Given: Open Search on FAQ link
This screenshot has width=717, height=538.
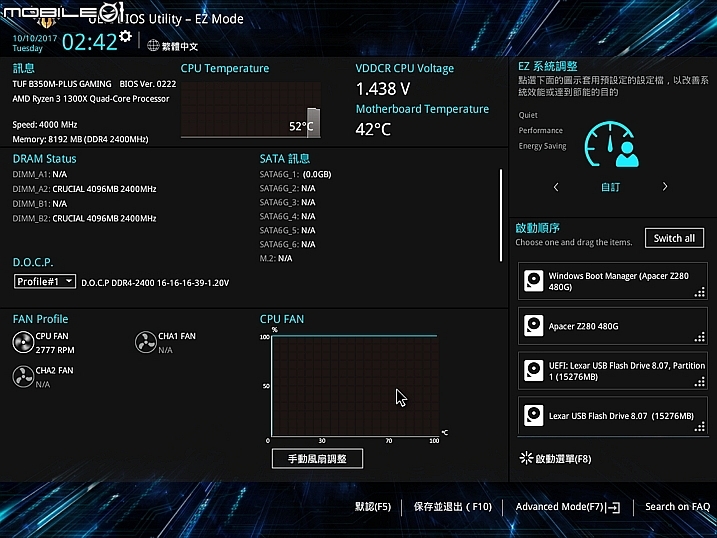Looking at the screenshot, I should point(677,506).
